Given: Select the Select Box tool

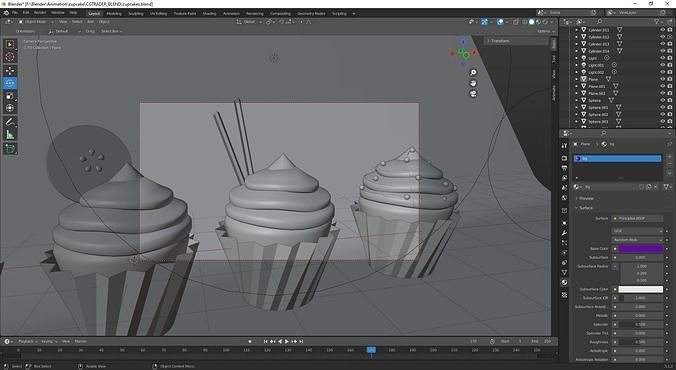Looking at the screenshot, I should [x=10, y=44].
